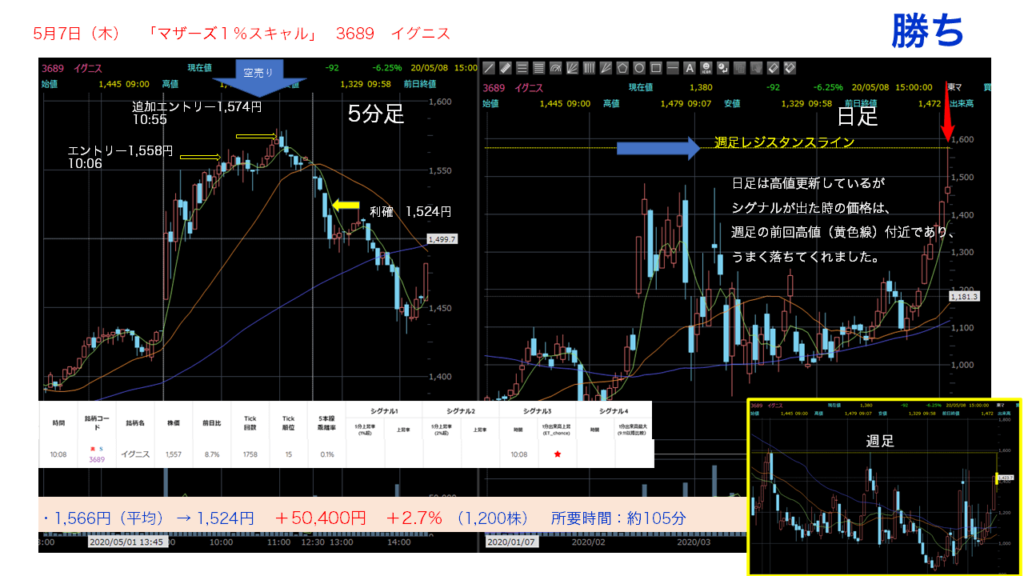The height and width of the screenshot is (576, 1024).
Task: Choose the four-line retracement drawing tool
Action: (539, 68)
